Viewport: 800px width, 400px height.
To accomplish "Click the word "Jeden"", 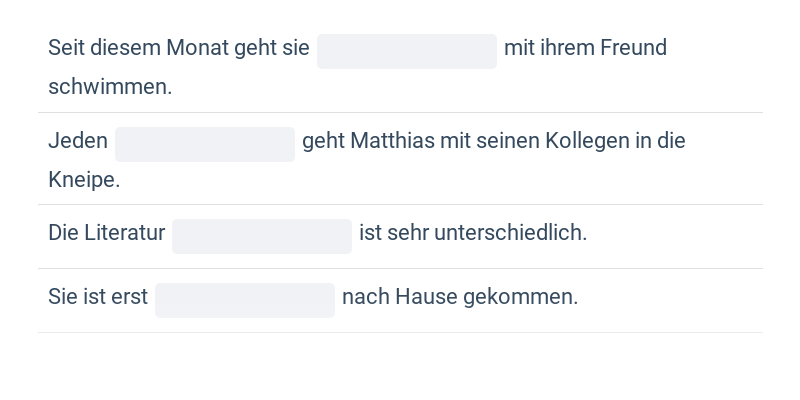I will [78, 141].
